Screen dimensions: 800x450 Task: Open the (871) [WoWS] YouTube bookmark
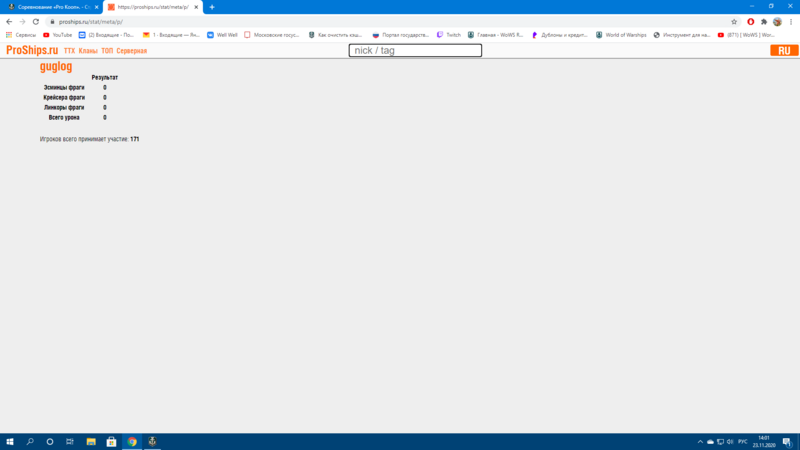746,35
